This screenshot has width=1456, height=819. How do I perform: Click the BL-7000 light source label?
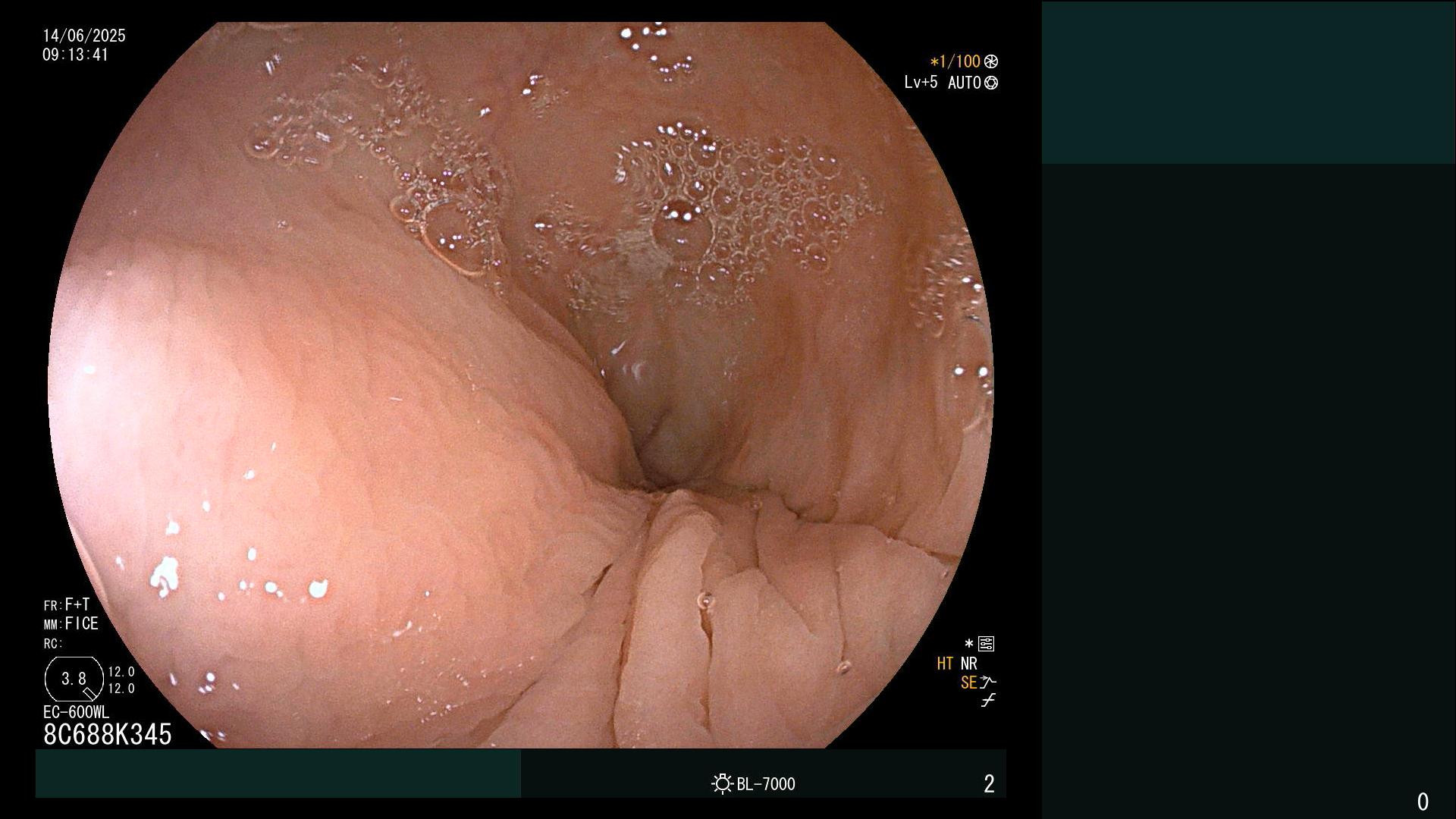(766, 784)
